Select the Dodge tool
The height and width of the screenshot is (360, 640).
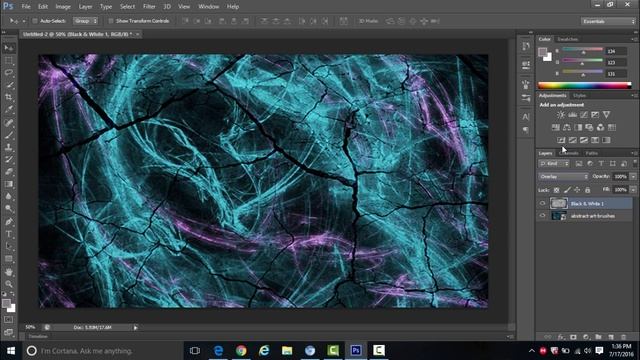[x=9, y=209]
